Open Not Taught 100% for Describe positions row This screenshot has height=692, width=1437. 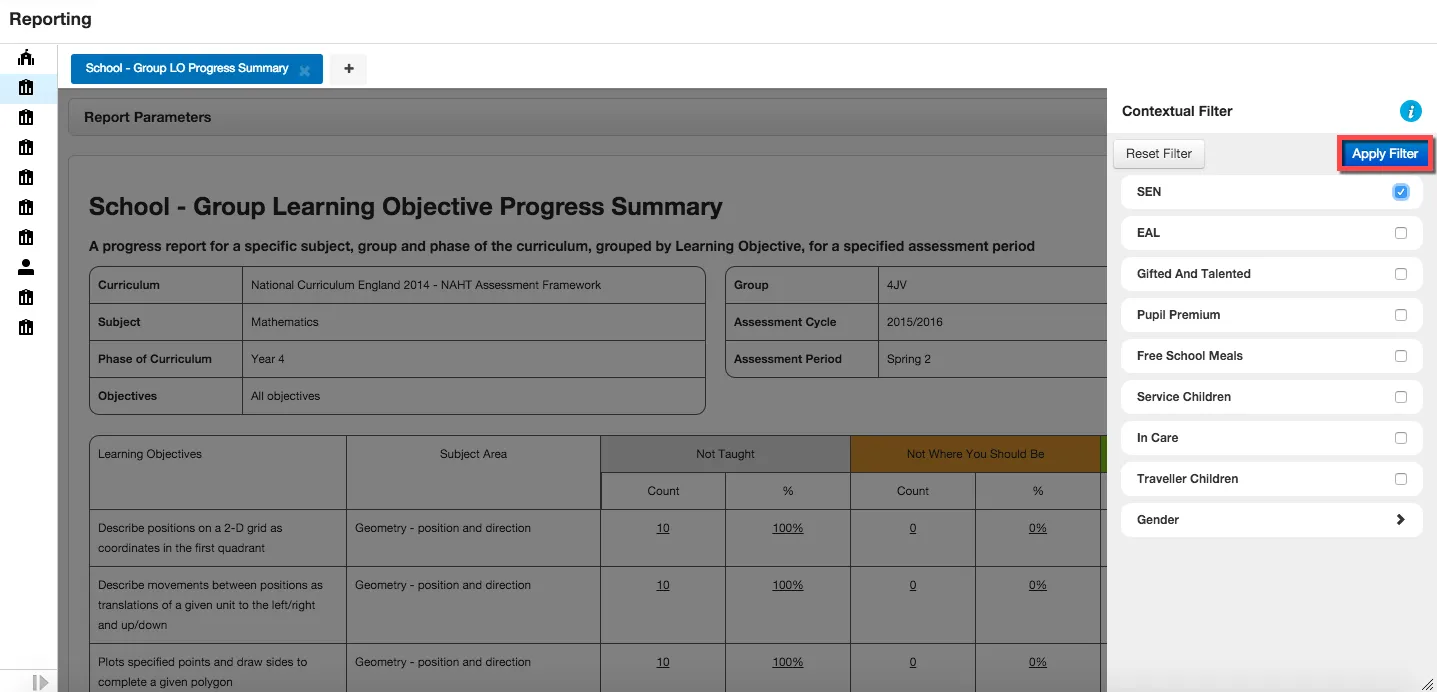[788, 528]
